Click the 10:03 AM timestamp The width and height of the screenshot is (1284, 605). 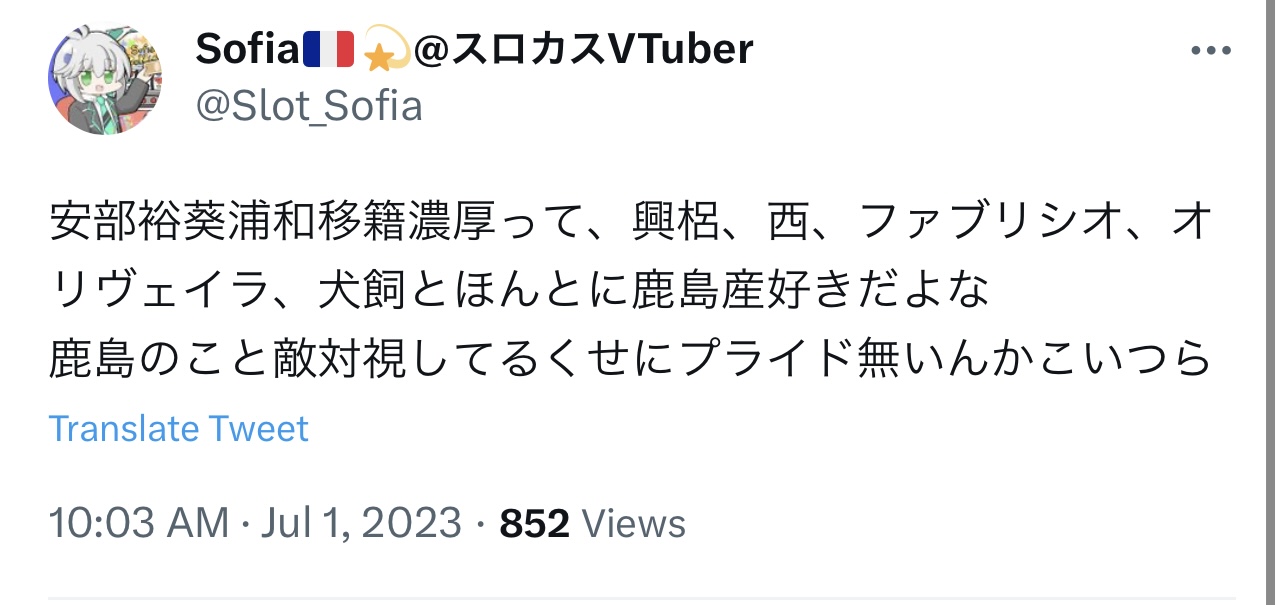139,523
